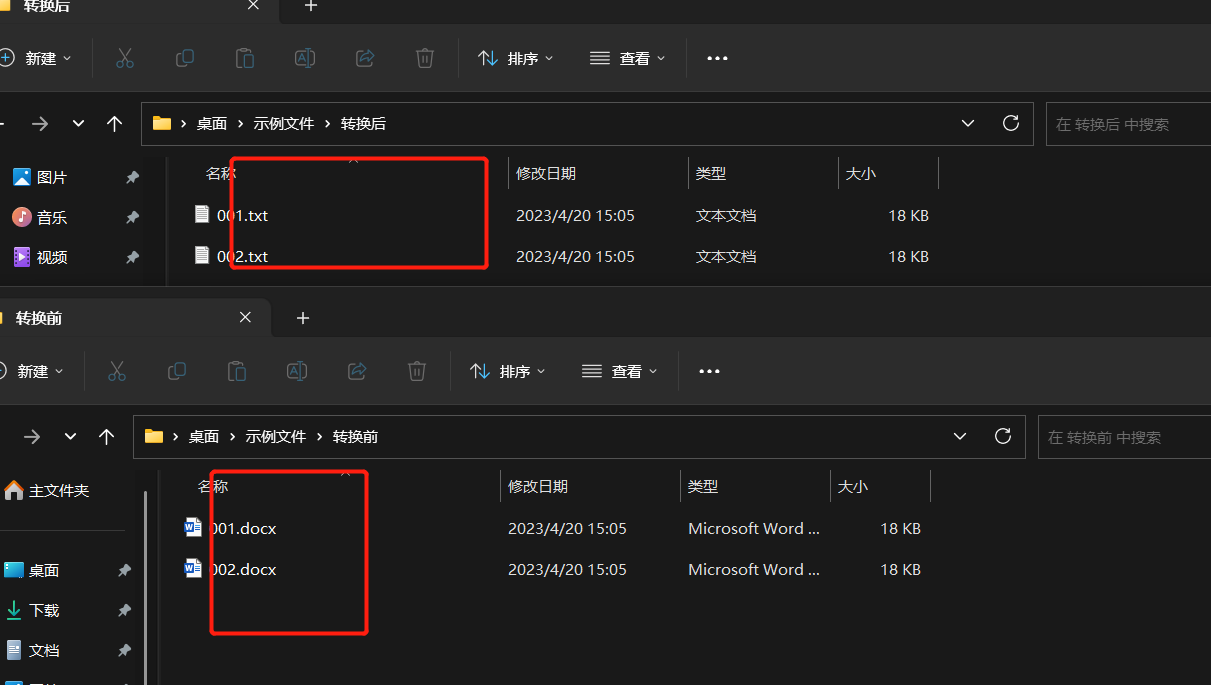Select the 002.txt text file
Viewport: 1211px width, 685px height.
click(242, 256)
